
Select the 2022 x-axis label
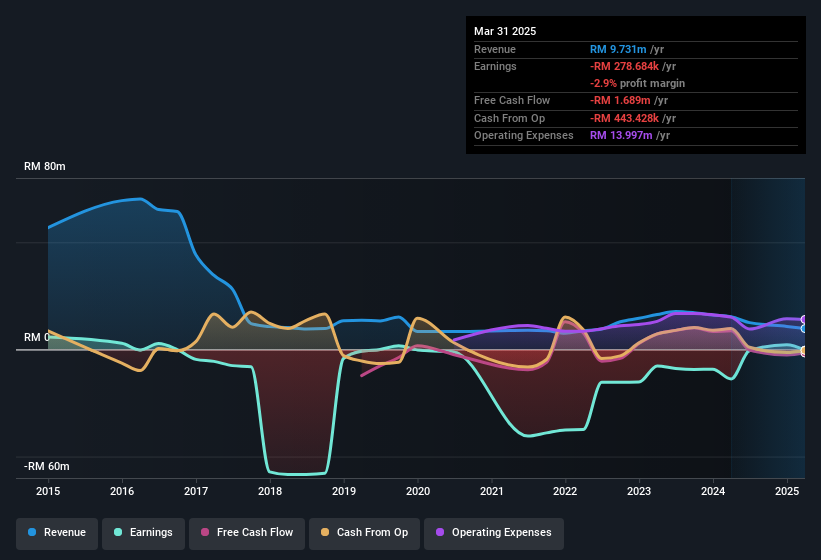[565, 491]
